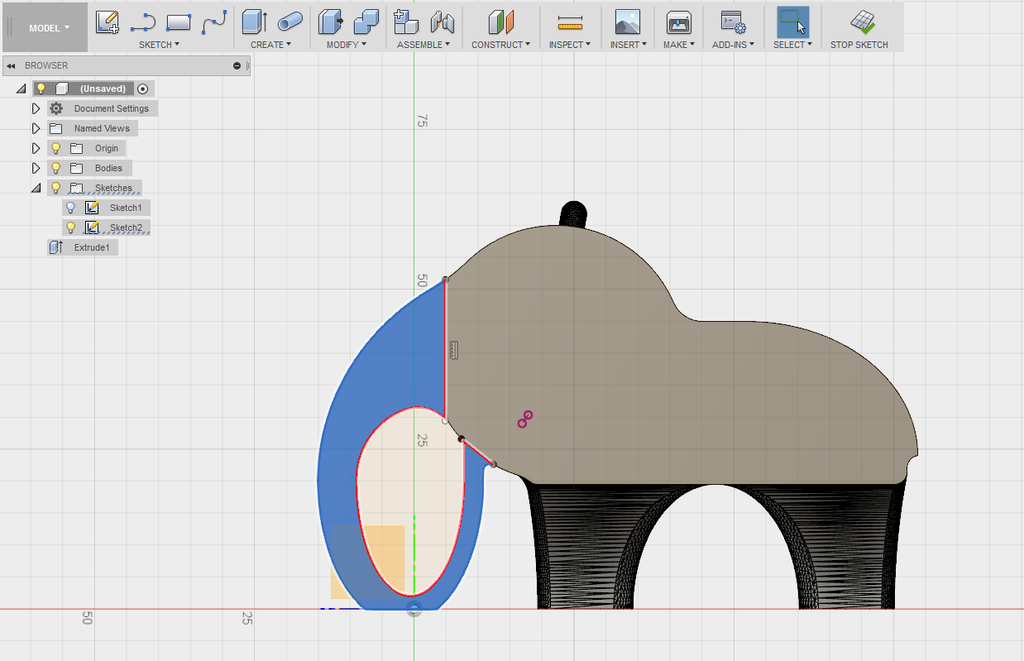Select the Spline curve tool

pos(215,21)
